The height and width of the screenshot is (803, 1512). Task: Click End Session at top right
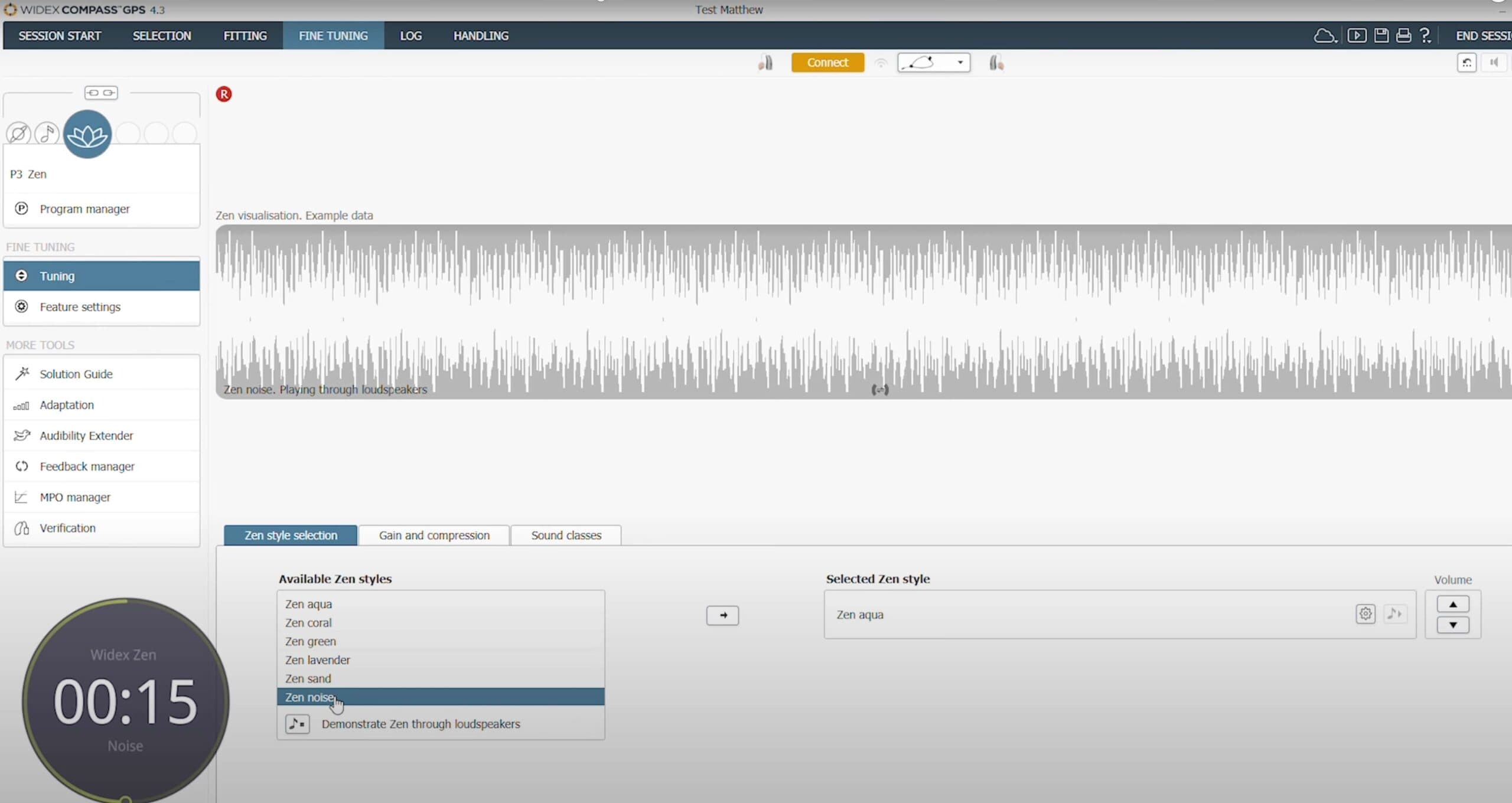click(1483, 36)
